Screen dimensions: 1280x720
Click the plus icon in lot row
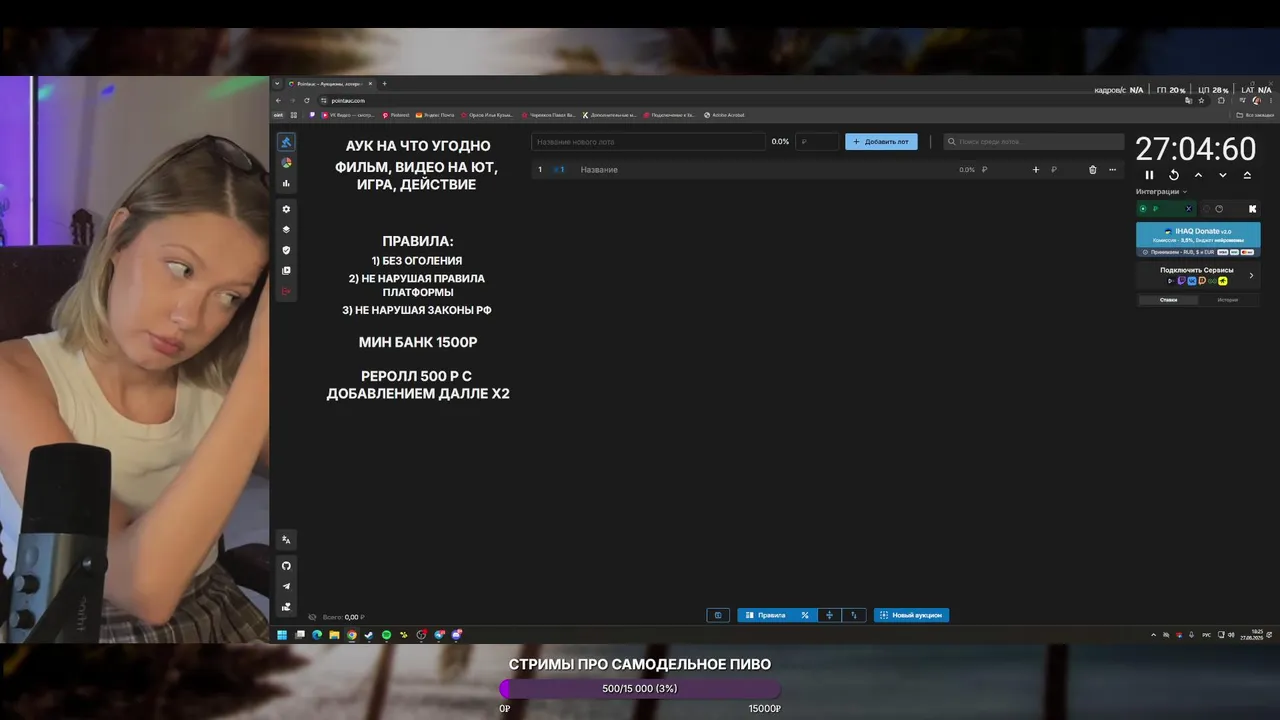1035,170
